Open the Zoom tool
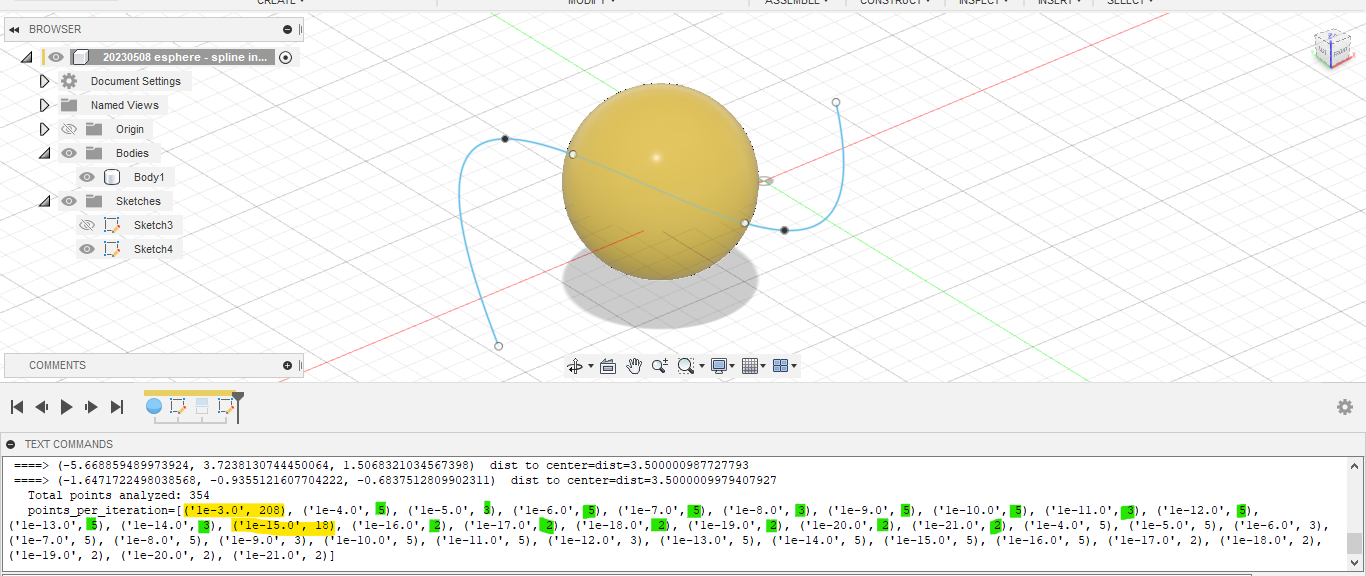 pyautogui.click(x=659, y=366)
